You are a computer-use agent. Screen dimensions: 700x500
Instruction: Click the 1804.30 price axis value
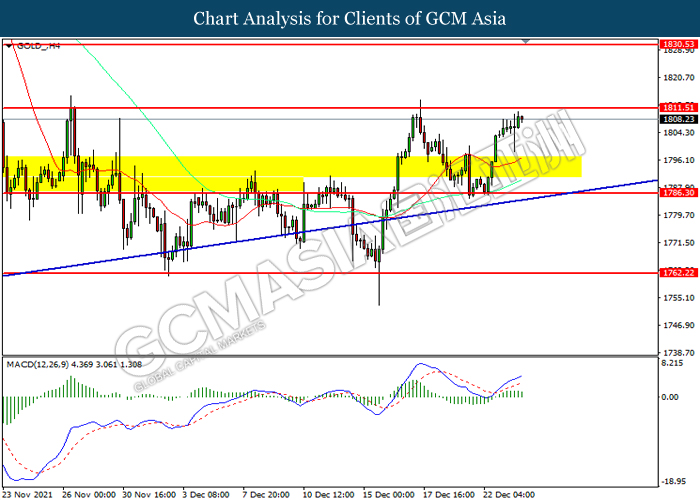[x=679, y=133]
